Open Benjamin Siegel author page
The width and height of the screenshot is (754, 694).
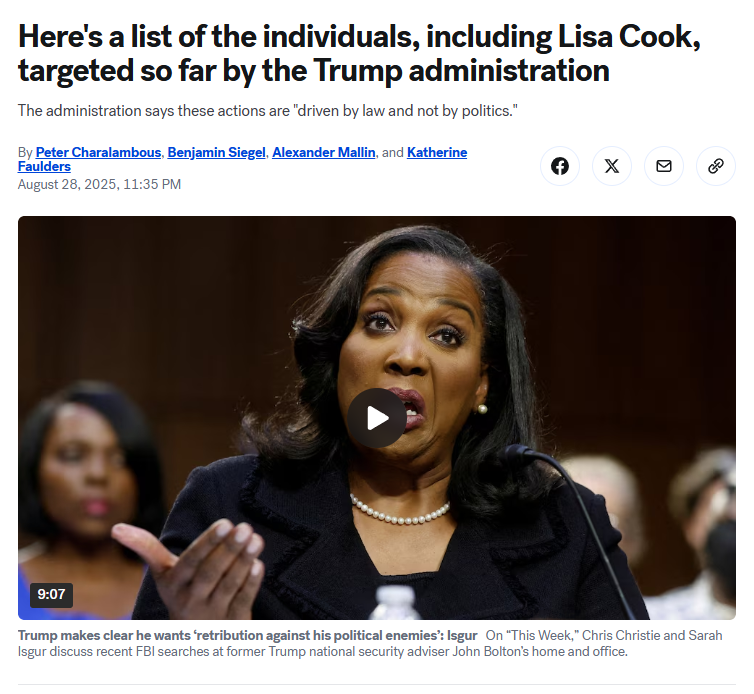coord(216,152)
